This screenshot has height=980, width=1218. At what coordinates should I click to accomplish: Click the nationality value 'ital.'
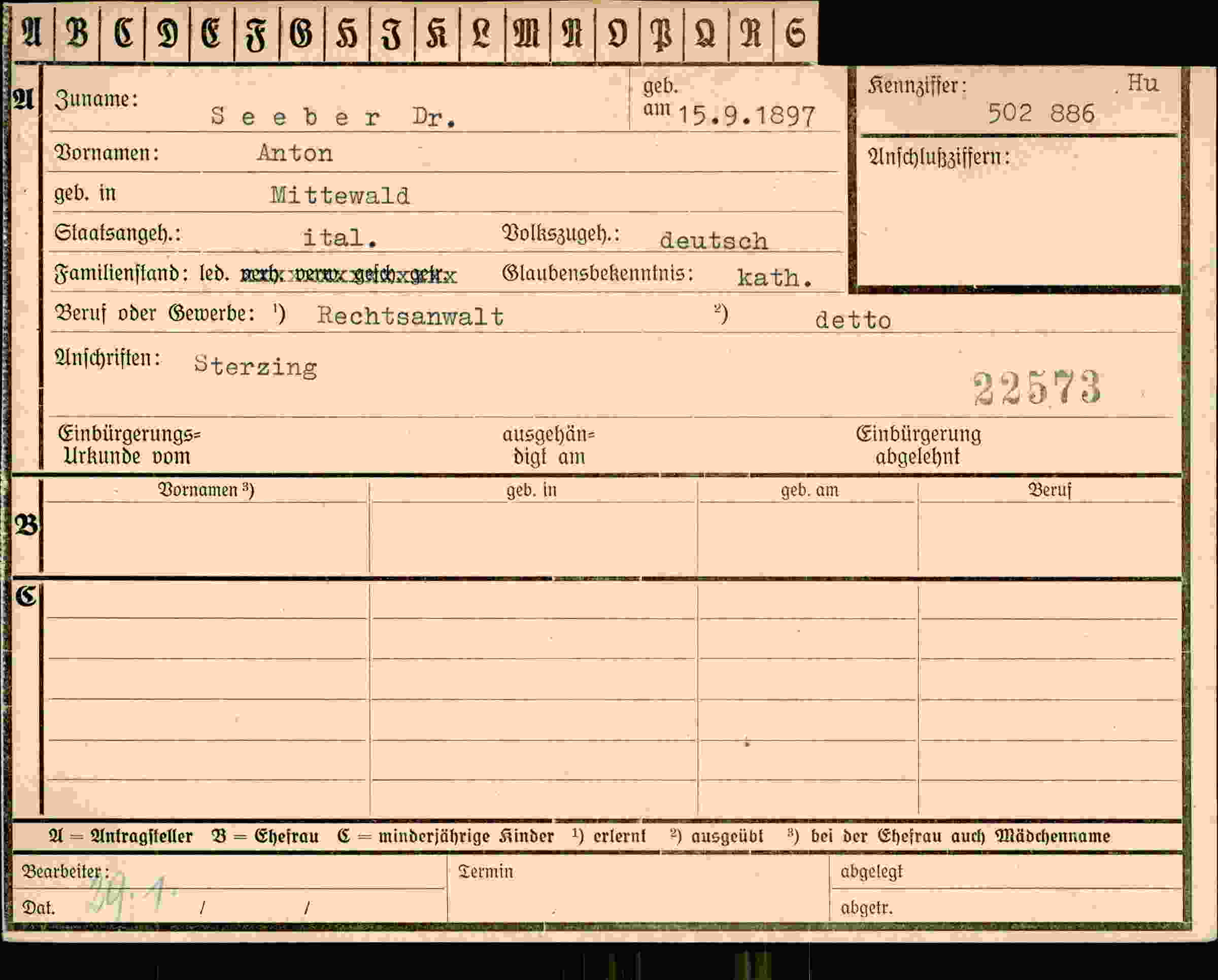pyautogui.click(x=340, y=238)
